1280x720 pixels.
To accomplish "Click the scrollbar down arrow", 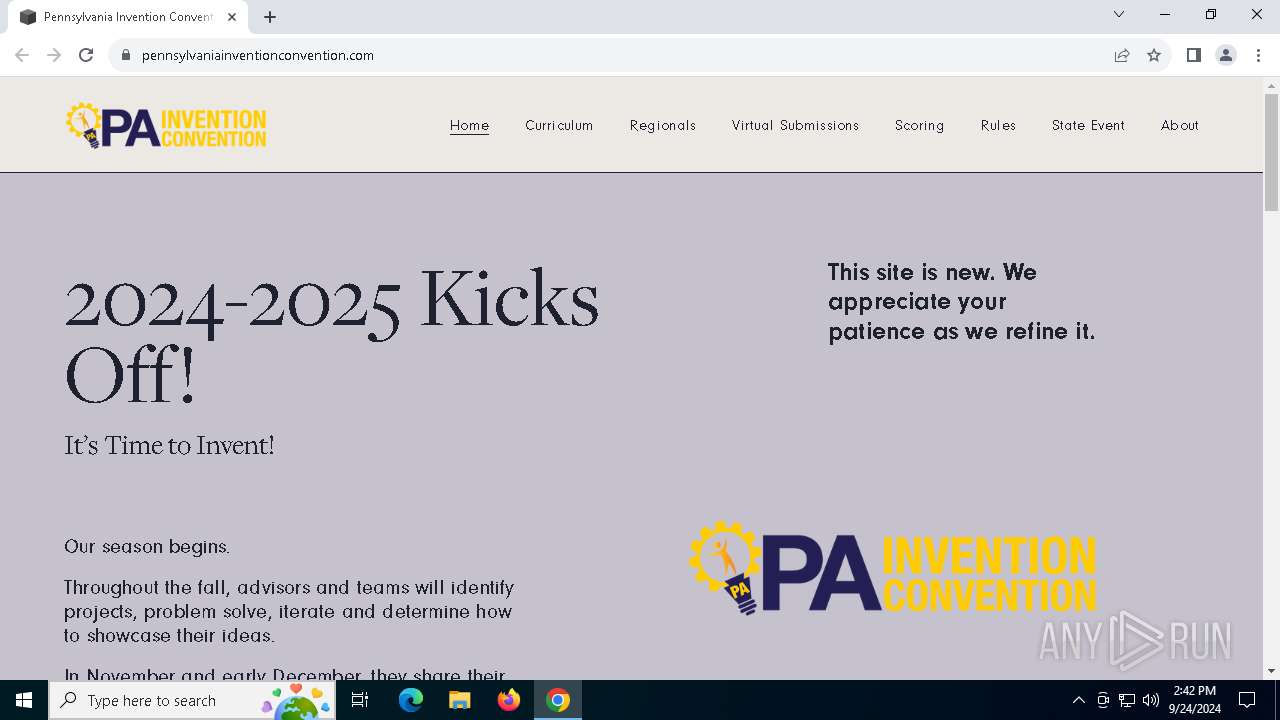I will 1271,671.
